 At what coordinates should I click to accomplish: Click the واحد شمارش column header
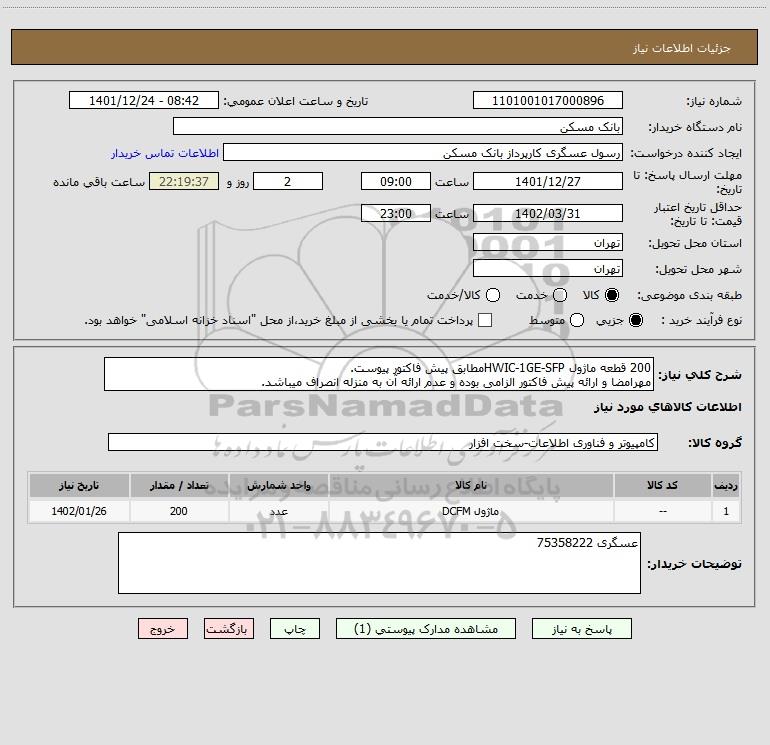tap(278, 485)
